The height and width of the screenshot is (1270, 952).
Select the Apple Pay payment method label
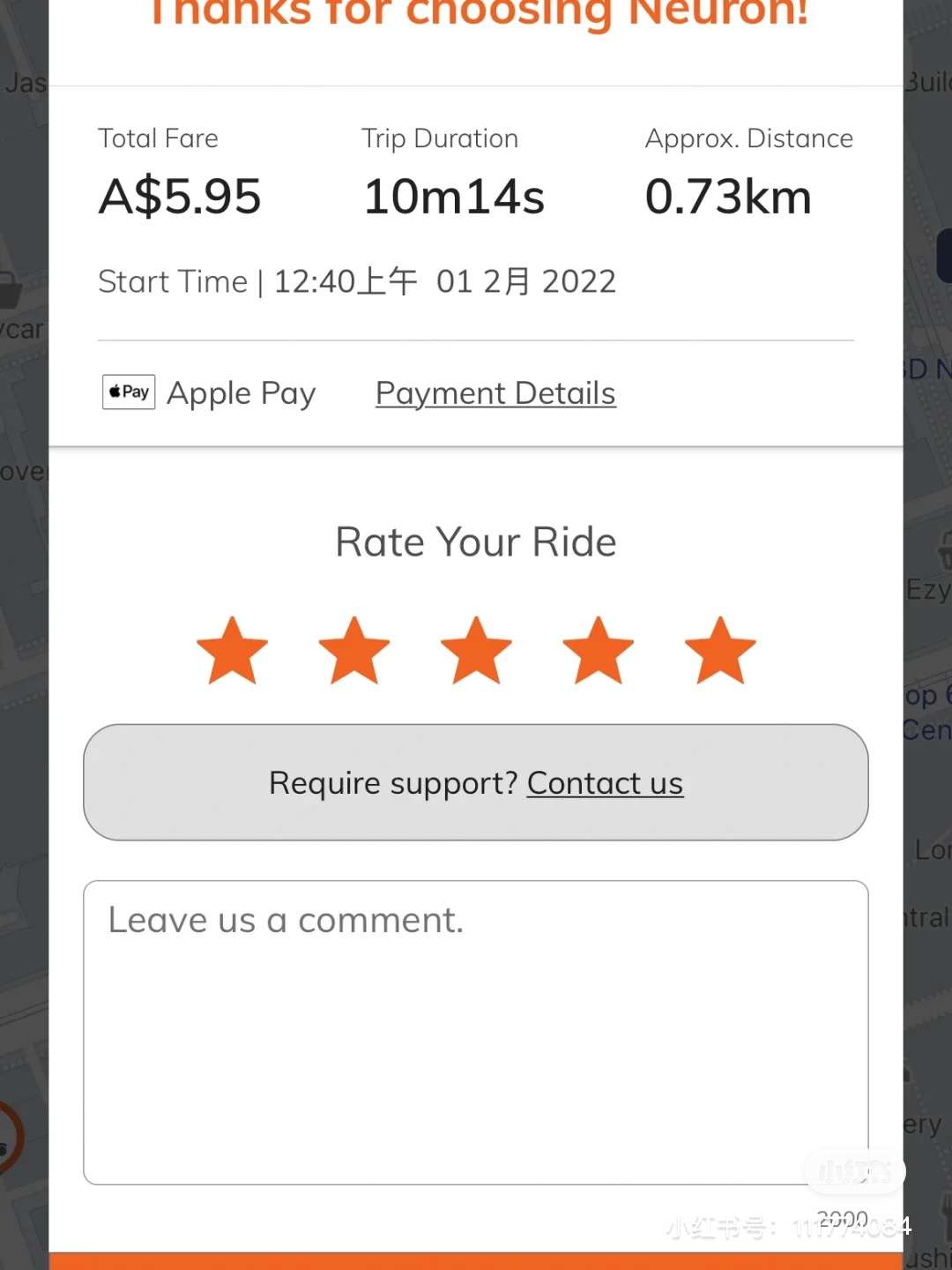click(x=241, y=393)
